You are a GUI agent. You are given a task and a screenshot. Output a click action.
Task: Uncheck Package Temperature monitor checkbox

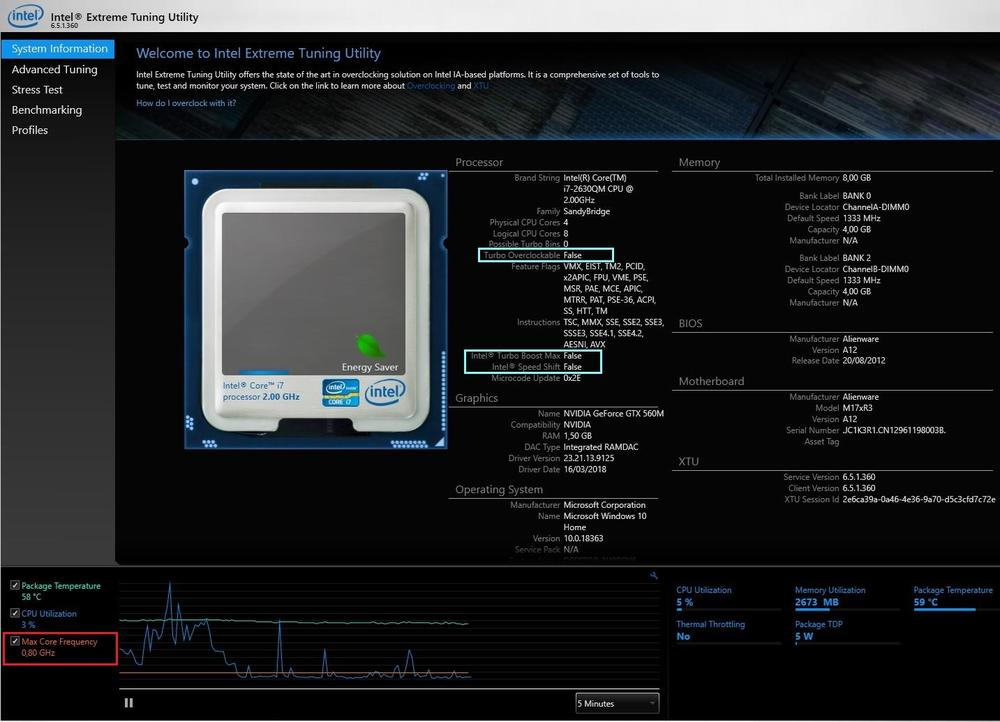14,586
